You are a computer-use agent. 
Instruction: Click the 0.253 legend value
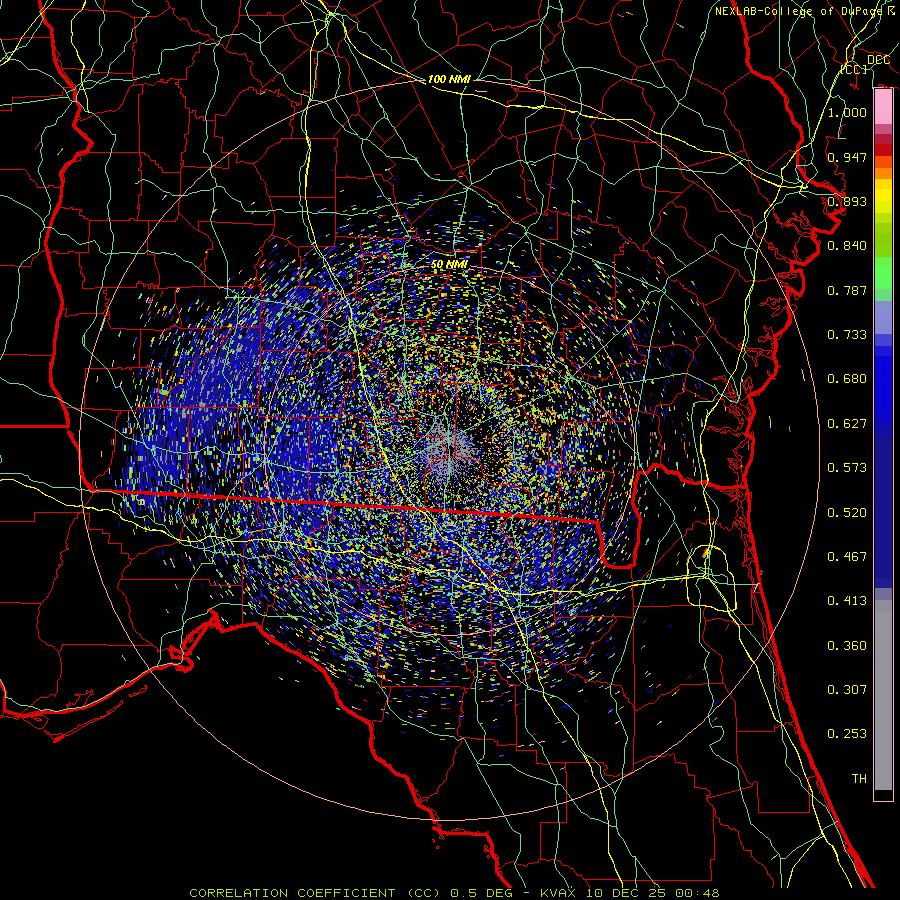[x=847, y=734]
